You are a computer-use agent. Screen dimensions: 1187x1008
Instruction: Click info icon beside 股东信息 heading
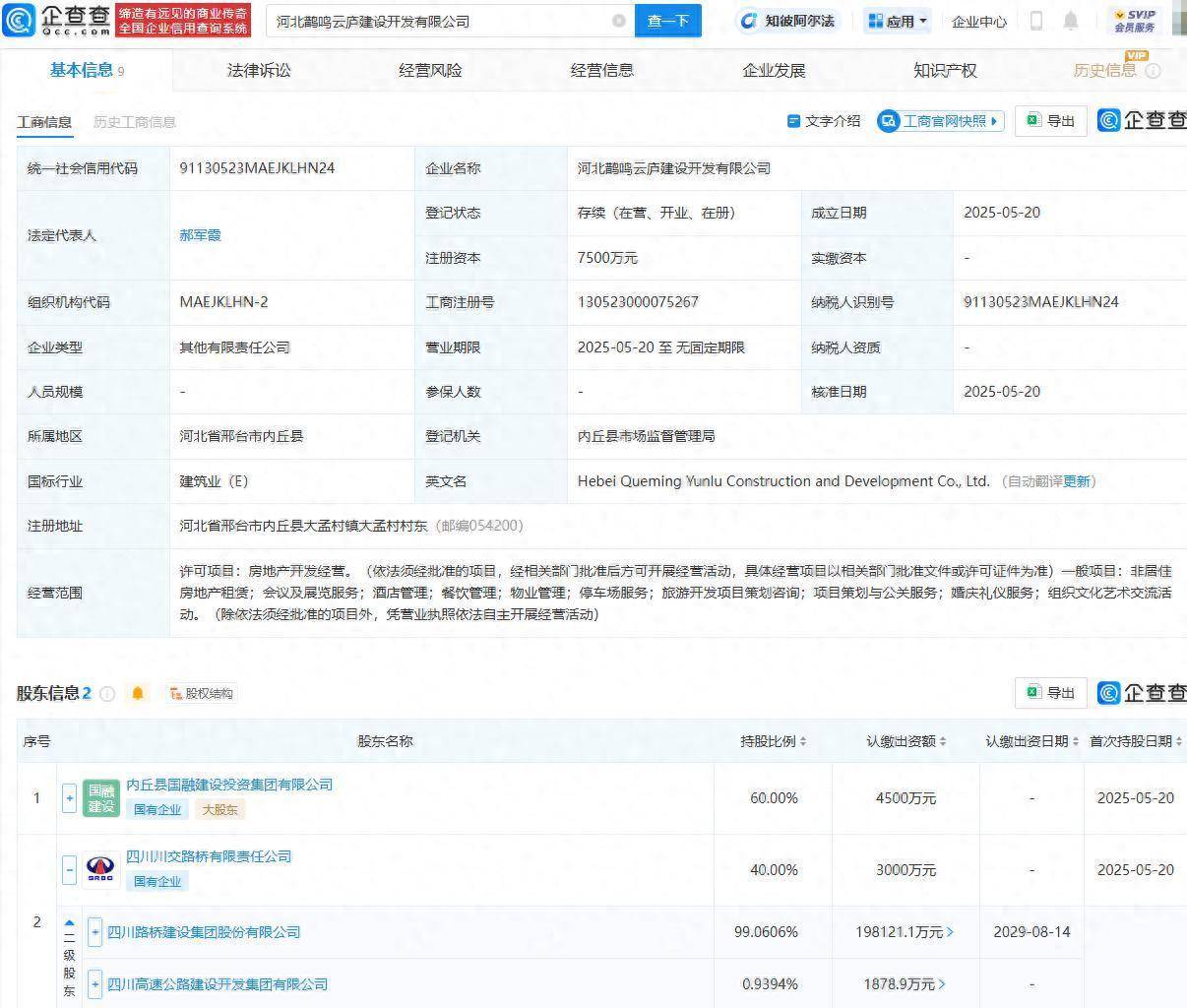[x=107, y=694]
